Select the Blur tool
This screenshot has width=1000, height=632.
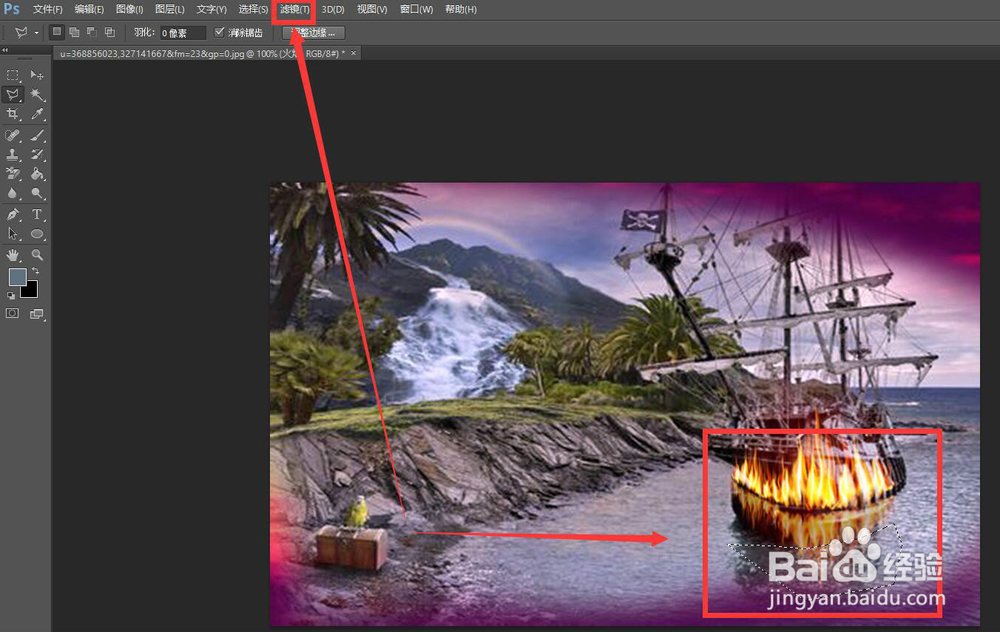coord(12,193)
